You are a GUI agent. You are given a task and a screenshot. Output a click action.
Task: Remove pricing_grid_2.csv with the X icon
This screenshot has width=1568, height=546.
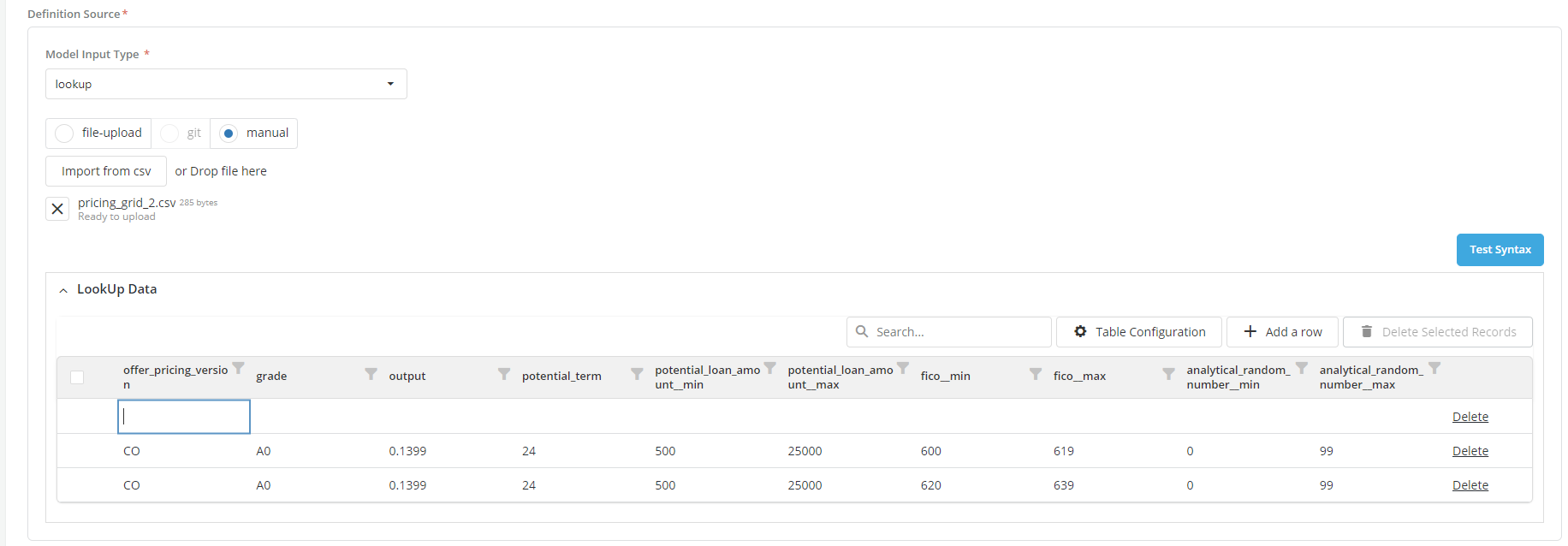pos(57,209)
